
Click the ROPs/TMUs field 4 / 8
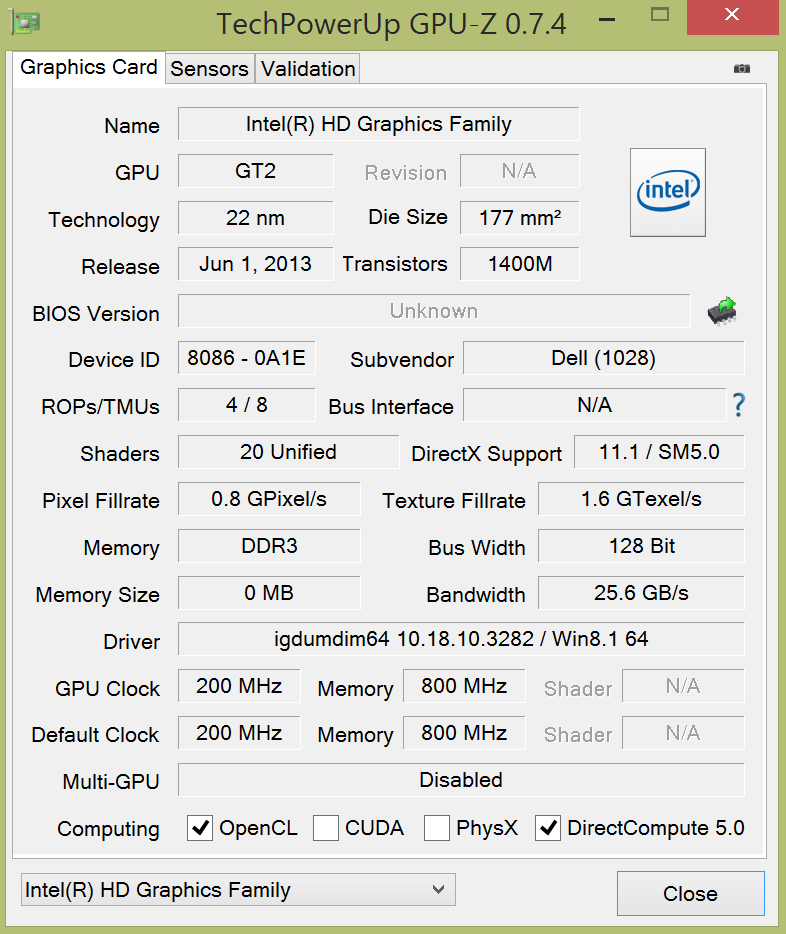tap(247, 405)
